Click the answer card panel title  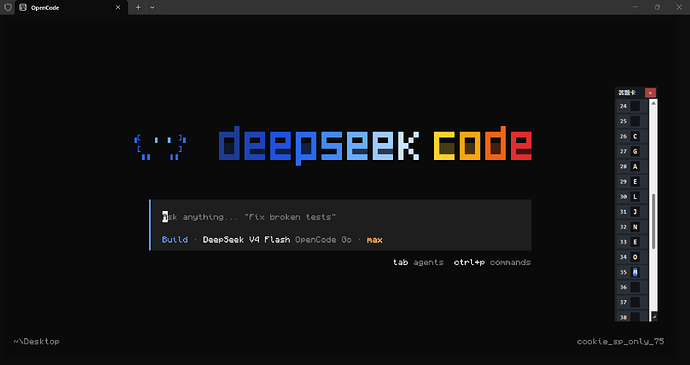[x=627, y=93]
